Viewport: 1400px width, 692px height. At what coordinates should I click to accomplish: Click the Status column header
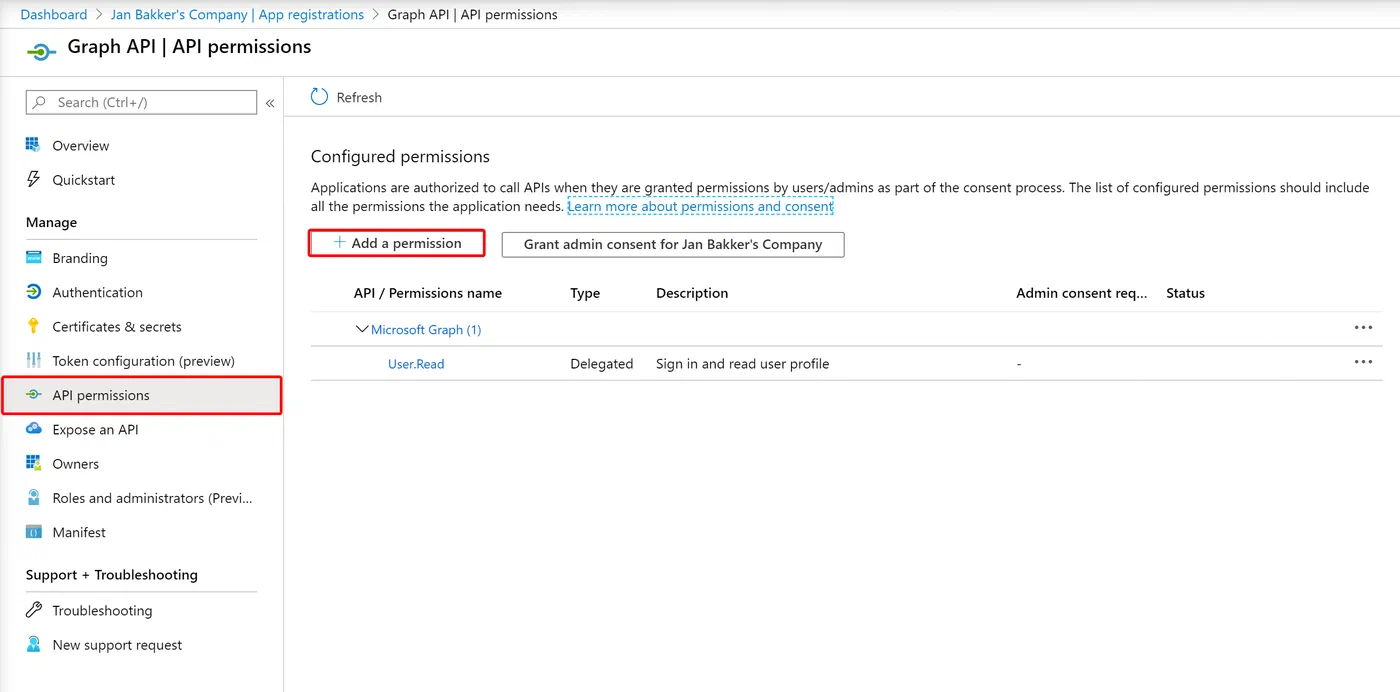click(x=1185, y=293)
